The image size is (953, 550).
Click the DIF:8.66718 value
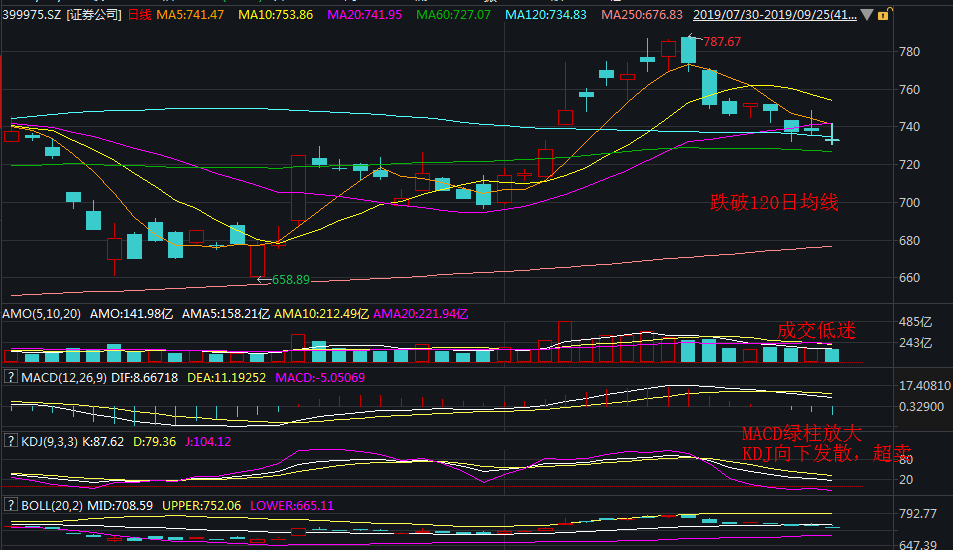tap(145, 377)
